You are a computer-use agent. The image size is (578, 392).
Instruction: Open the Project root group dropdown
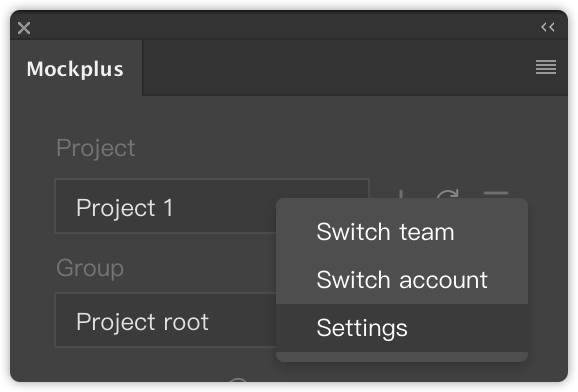click(x=165, y=320)
